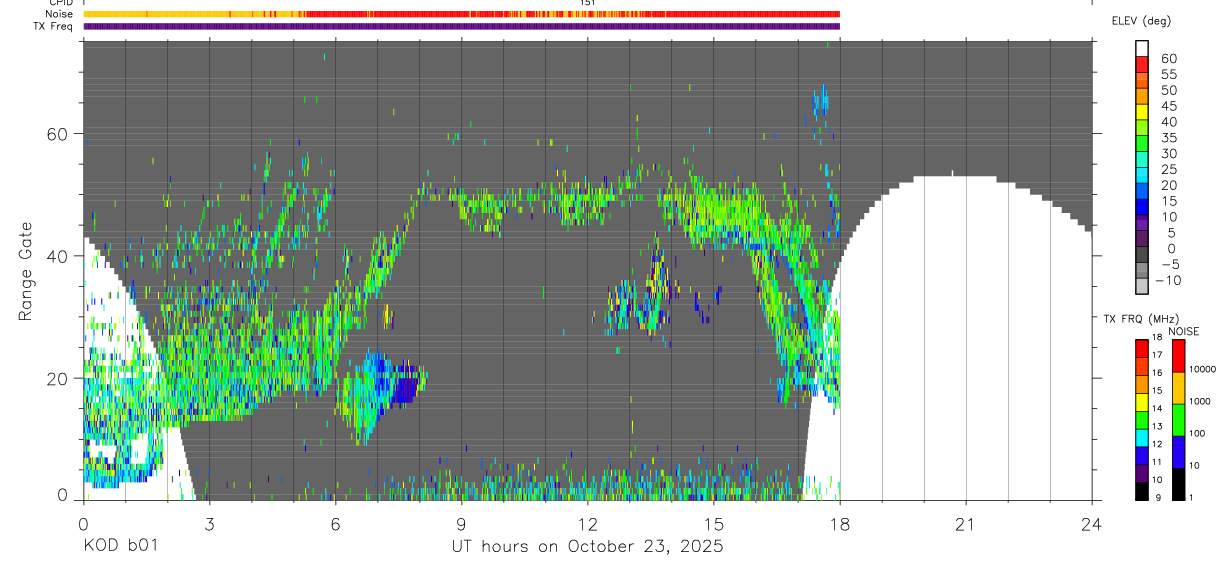Click the blue segment of NOISE color bar

(x=1178, y=452)
